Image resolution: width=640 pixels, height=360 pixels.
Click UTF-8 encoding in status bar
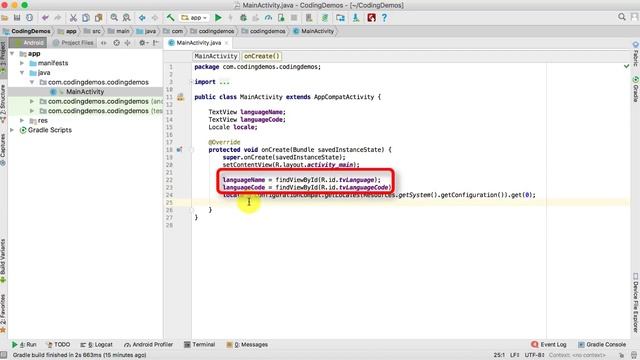[x=534, y=355]
